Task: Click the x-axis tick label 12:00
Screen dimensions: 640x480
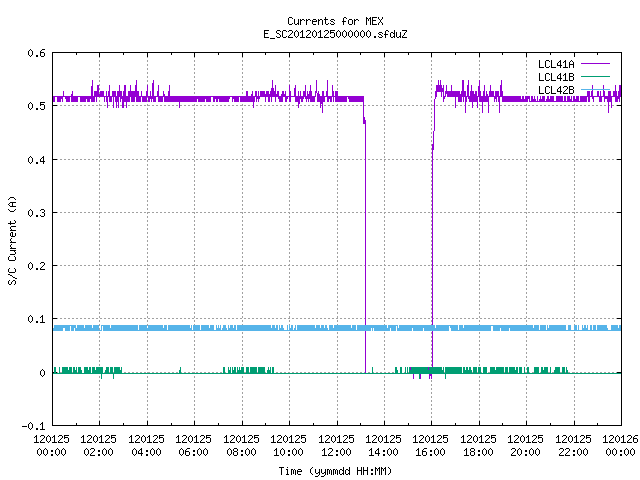Action: pyautogui.click(x=336, y=452)
